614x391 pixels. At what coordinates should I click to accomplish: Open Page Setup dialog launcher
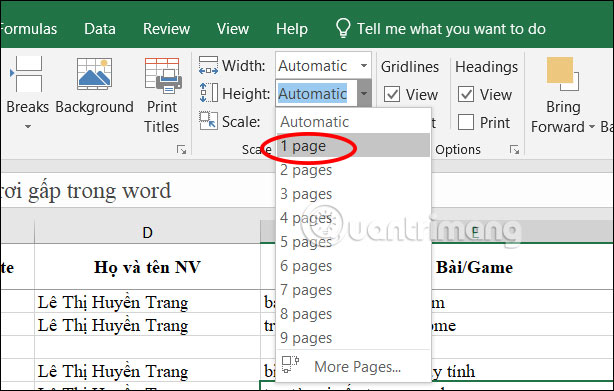(182, 150)
